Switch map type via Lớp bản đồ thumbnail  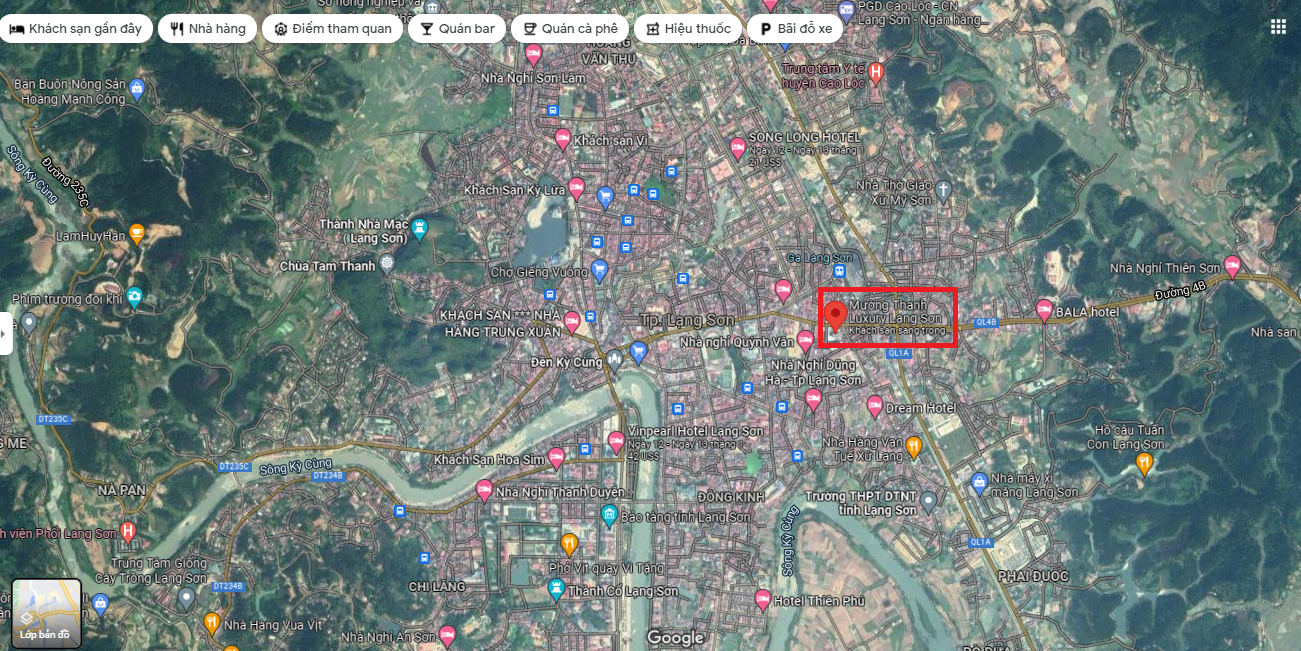coord(46,613)
